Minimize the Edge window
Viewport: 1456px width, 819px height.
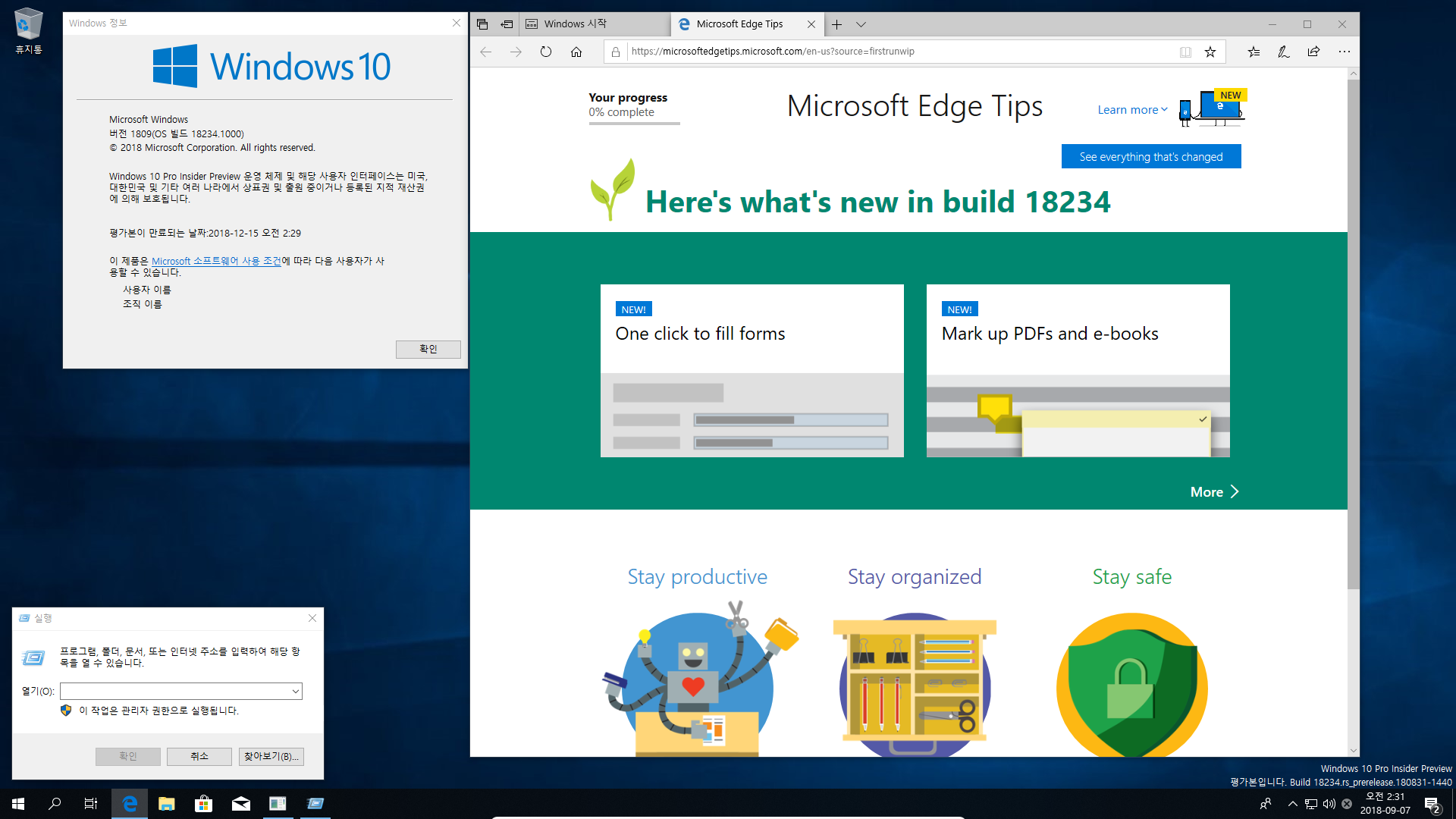coord(1272,24)
